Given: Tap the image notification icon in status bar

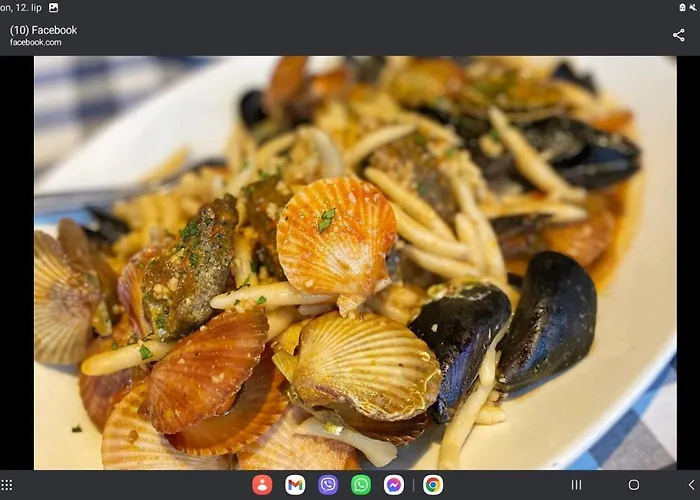Looking at the screenshot, I should pos(53,7).
